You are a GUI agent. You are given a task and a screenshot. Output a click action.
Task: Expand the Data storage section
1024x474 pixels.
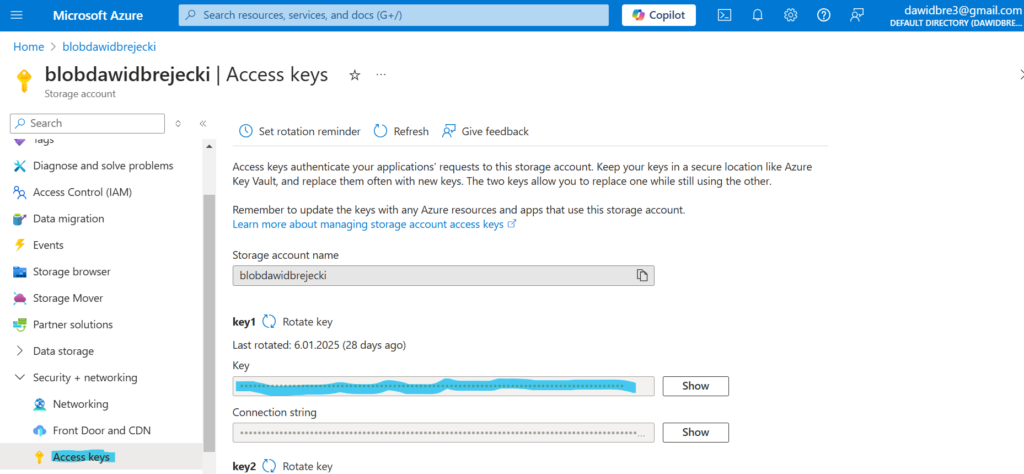[x=20, y=351]
